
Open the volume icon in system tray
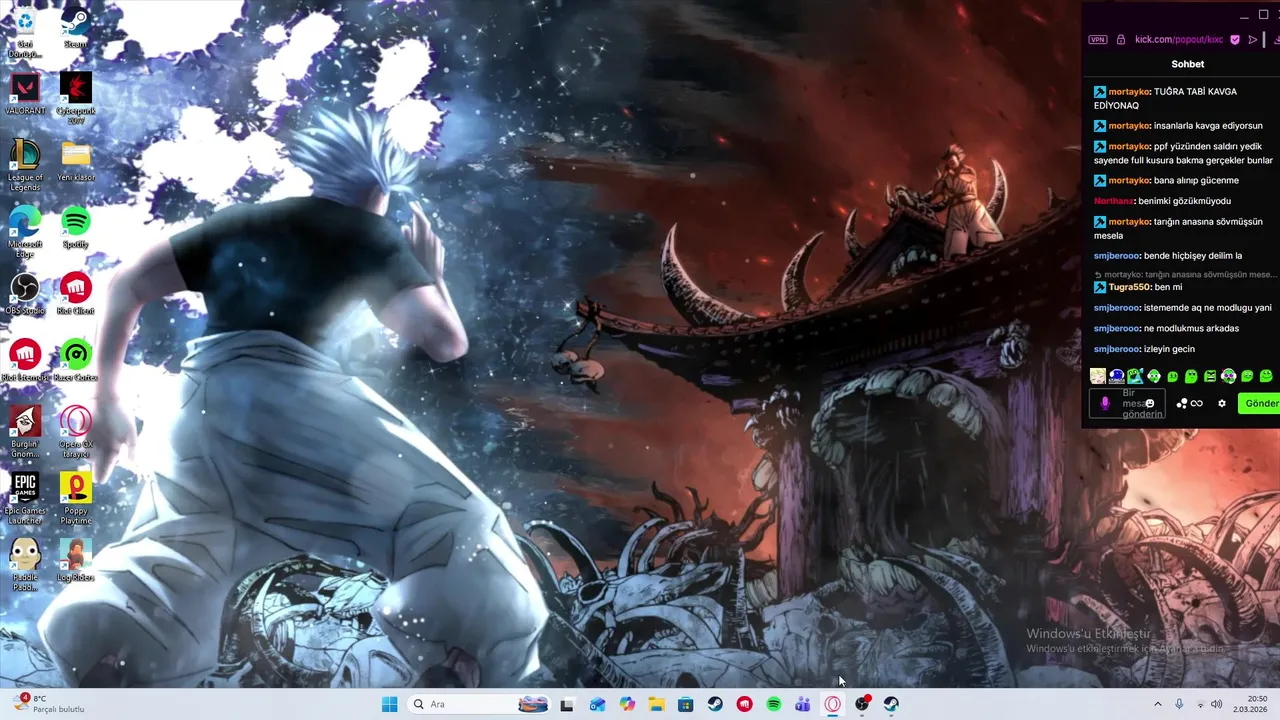point(1217,704)
